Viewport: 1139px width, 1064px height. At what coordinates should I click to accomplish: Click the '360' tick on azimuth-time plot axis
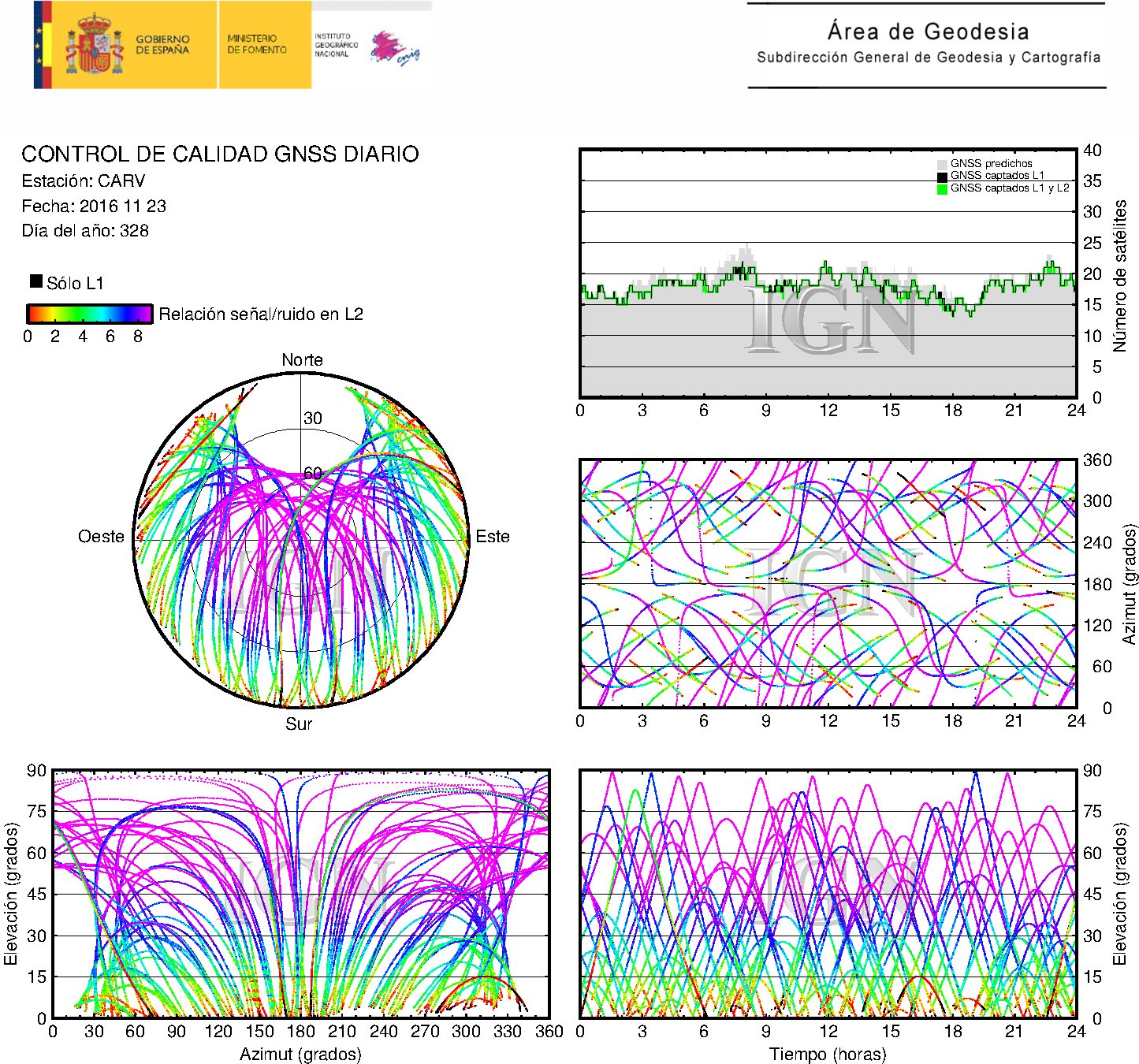click(1097, 460)
